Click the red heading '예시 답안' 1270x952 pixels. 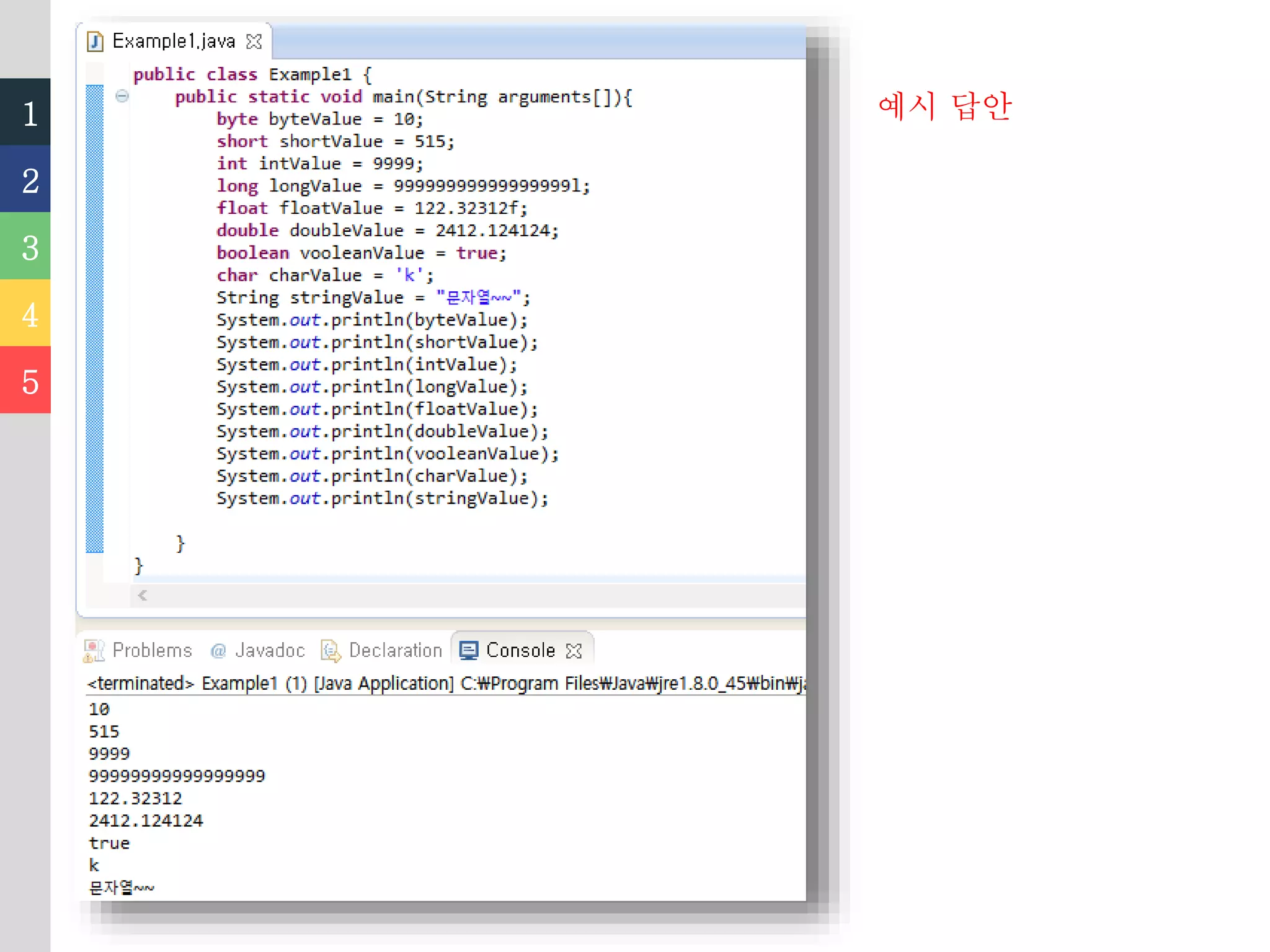(x=945, y=106)
